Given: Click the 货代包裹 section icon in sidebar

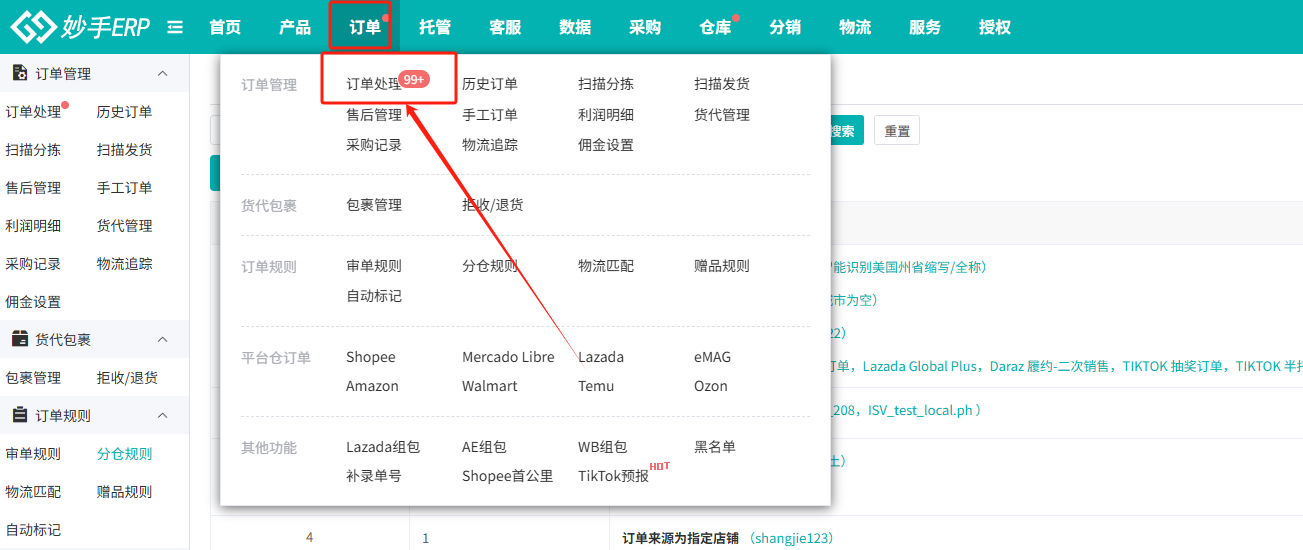Looking at the screenshot, I should [x=20, y=339].
